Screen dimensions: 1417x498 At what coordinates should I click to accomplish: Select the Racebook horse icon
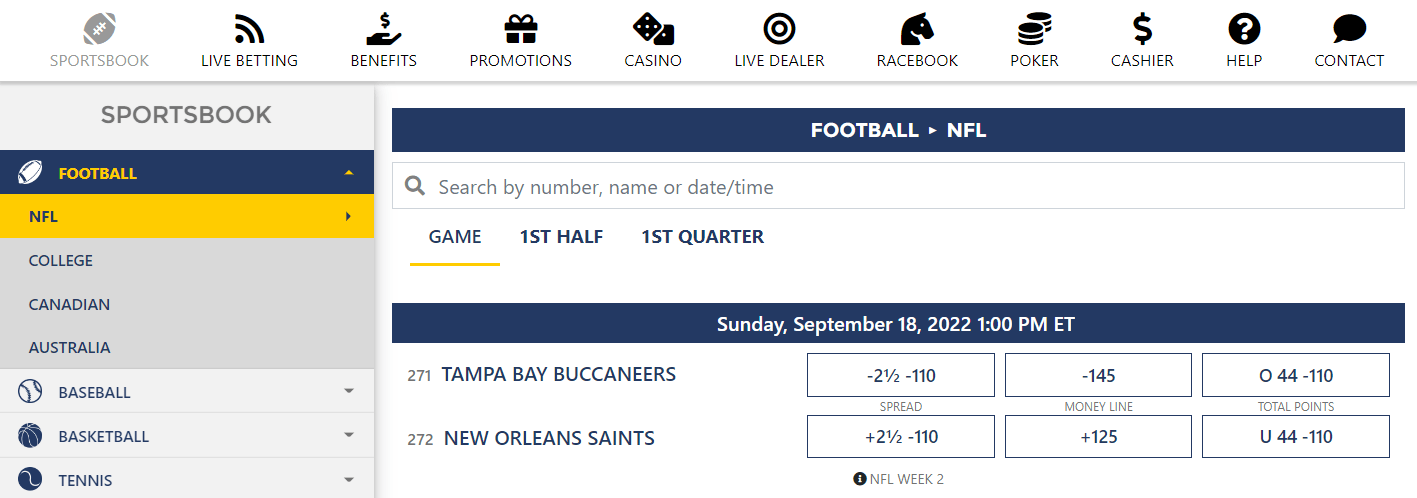click(917, 29)
